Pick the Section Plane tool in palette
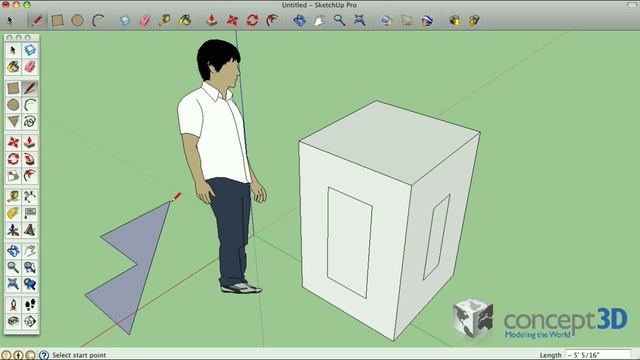The height and width of the screenshot is (360, 640). click(x=30, y=321)
